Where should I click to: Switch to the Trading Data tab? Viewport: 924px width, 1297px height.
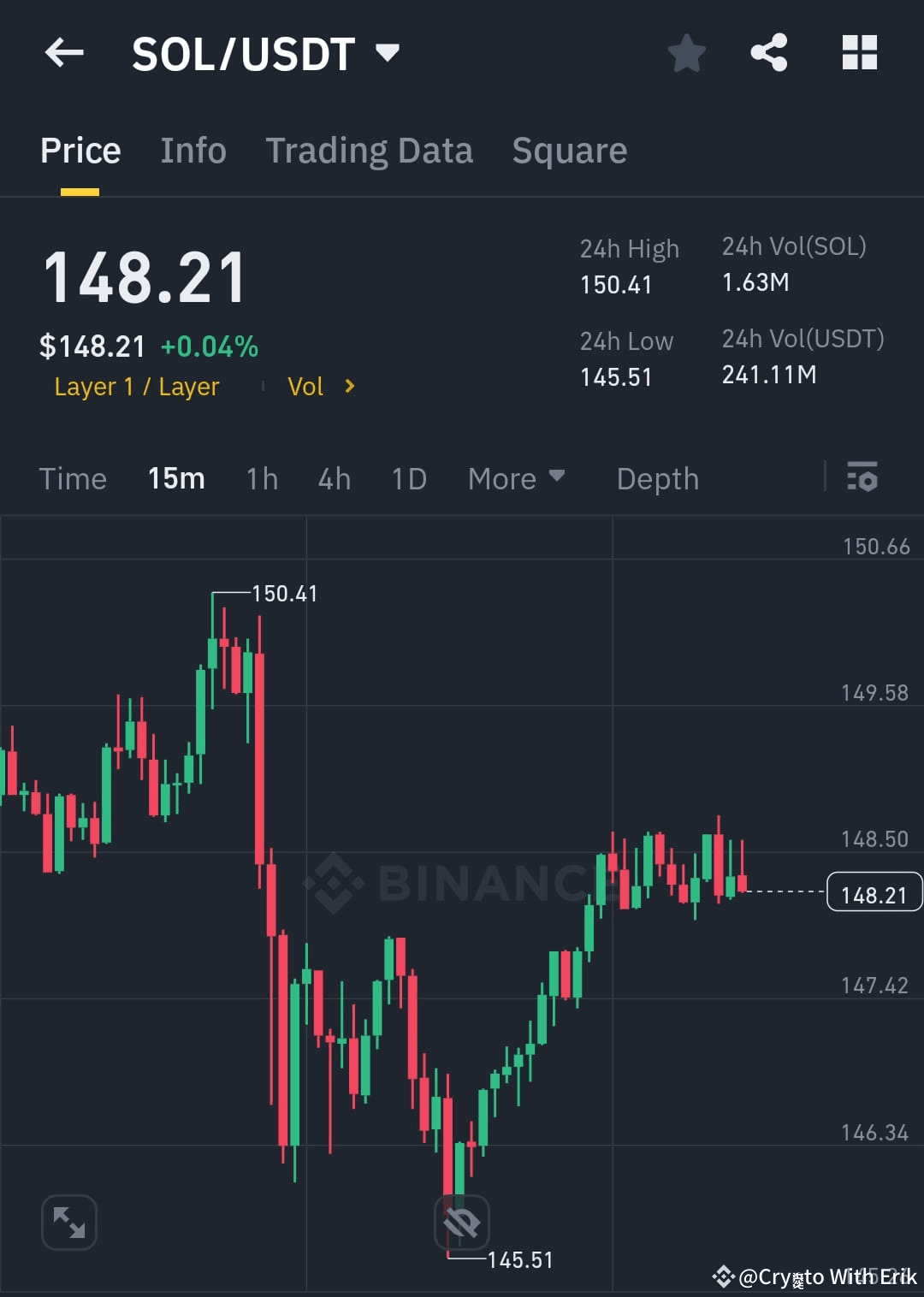click(x=370, y=150)
